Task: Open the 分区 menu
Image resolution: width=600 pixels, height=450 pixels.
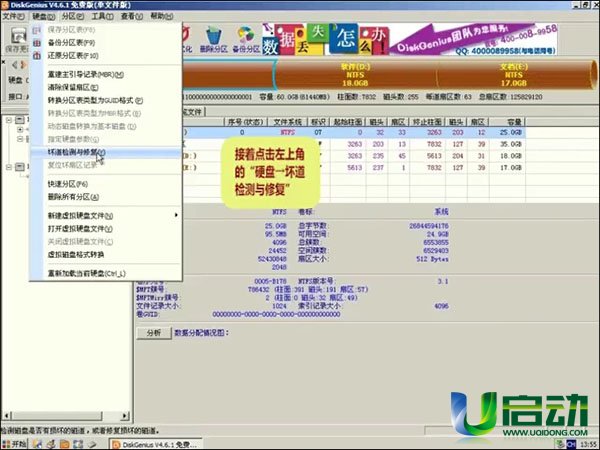Action: click(73, 16)
